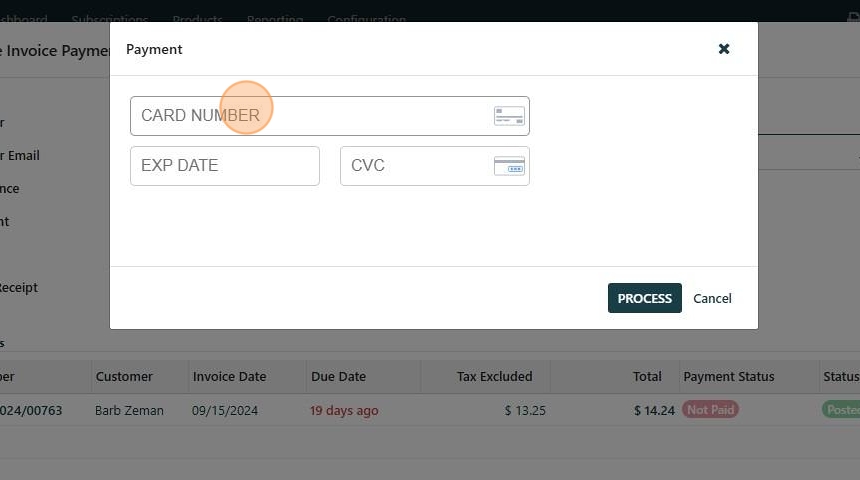The width and height of the screenshot is (860, 480).
Task: Cancel the payment dialog
Action: click(x=712, y=298)
